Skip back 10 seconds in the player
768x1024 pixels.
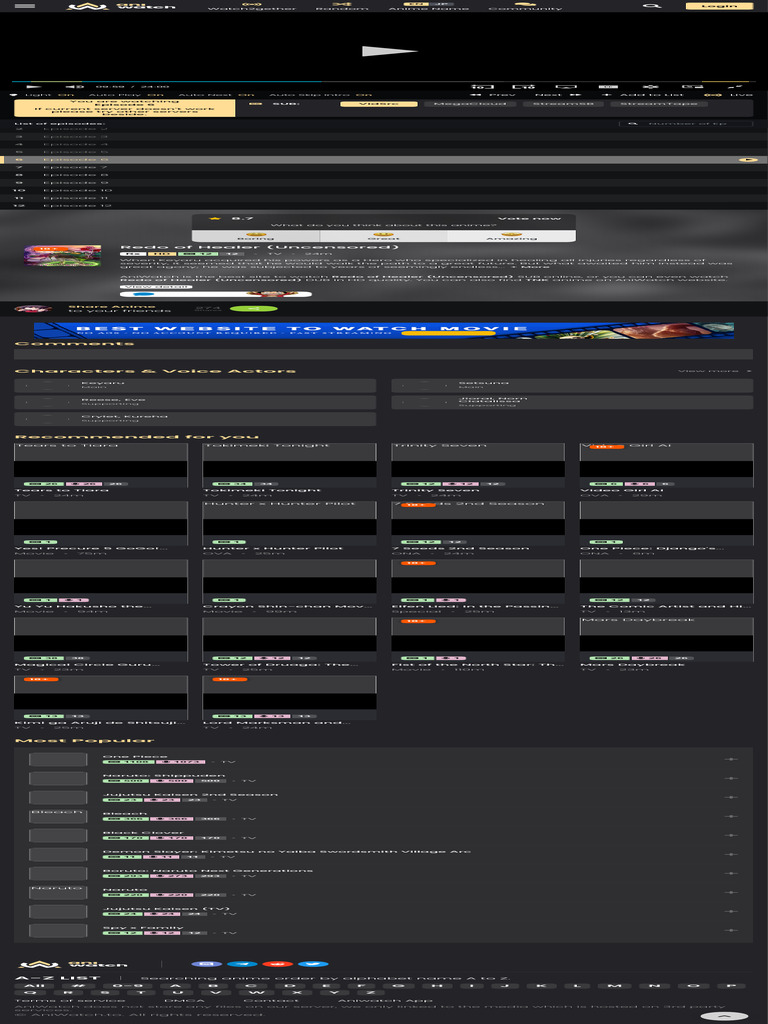[482, 86]
